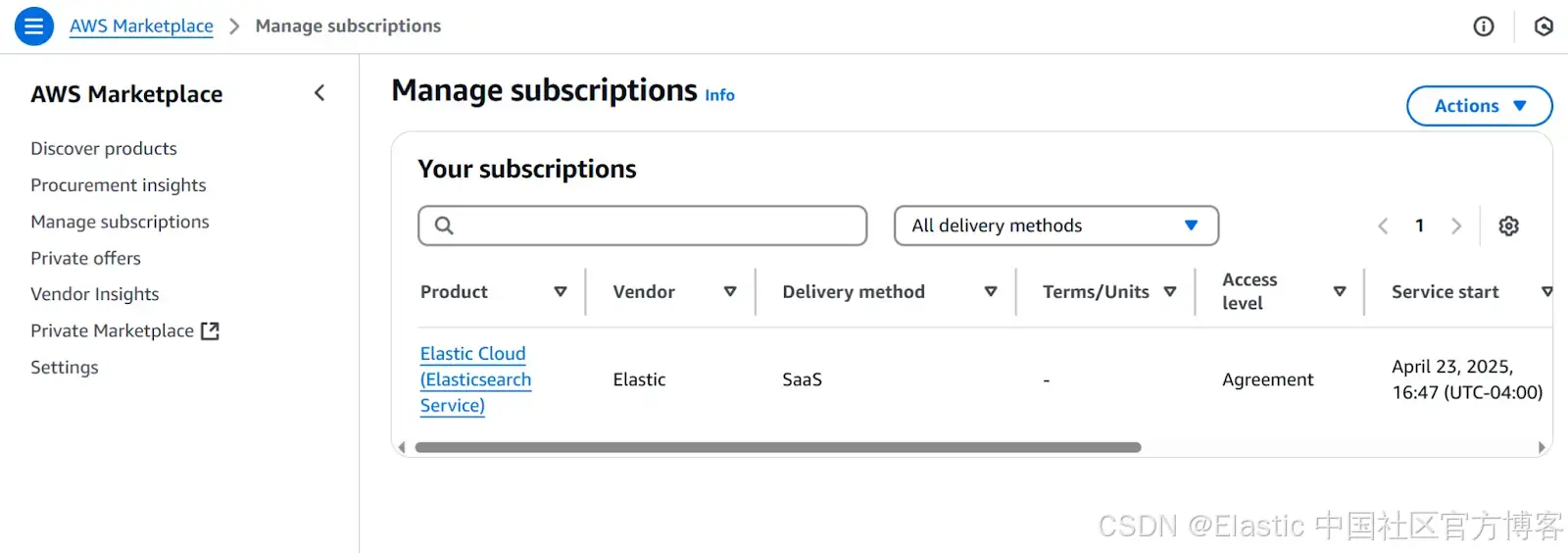
Task: Click the AWS Marketplace breadcrumb link
Action: pyautogui.click(x=141, y=25)
